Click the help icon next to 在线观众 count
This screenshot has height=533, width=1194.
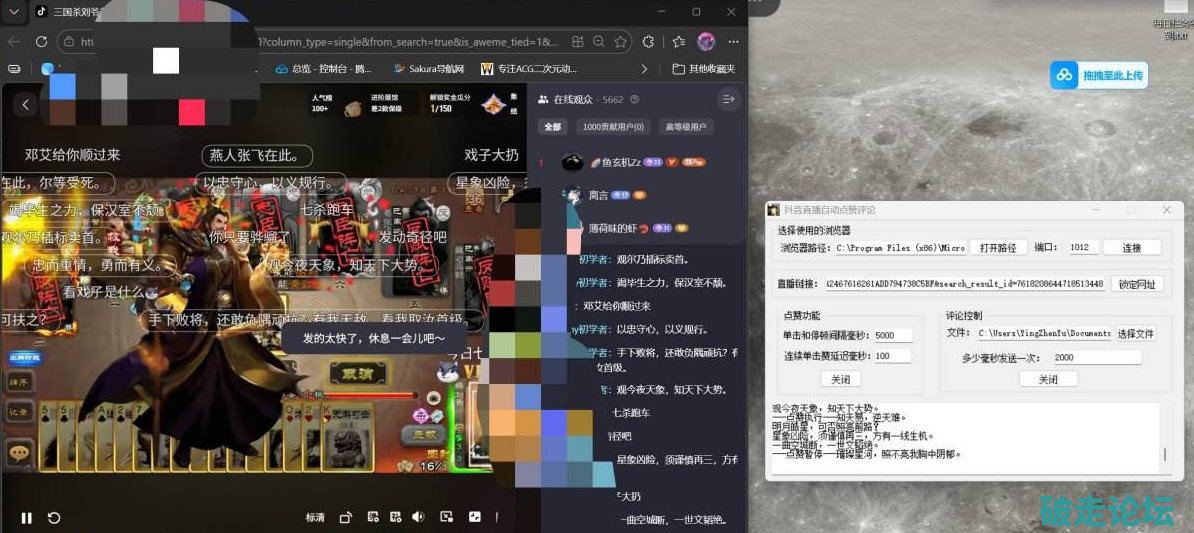pos(634,100)
